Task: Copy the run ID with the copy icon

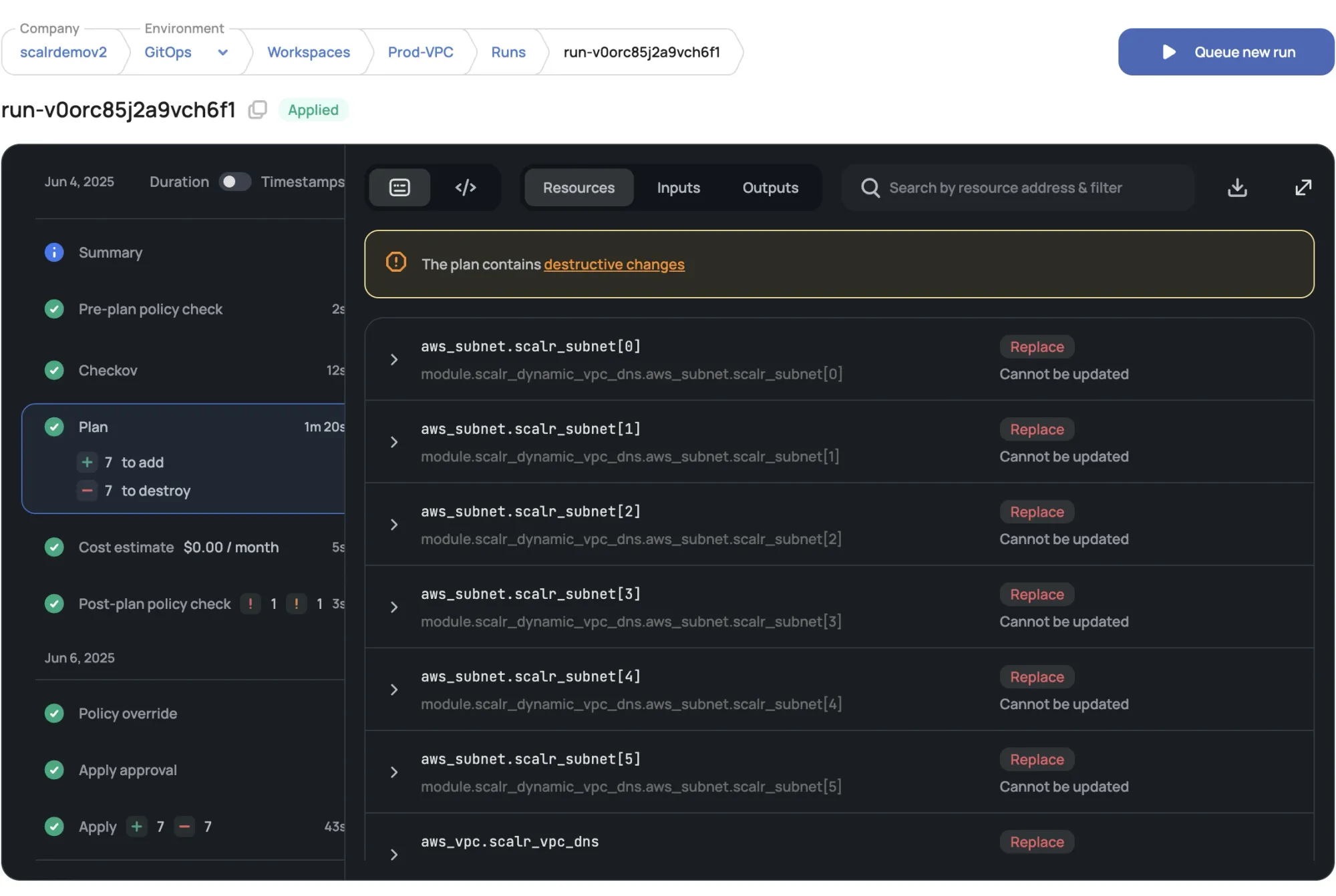Action: [x=257, y=109]
